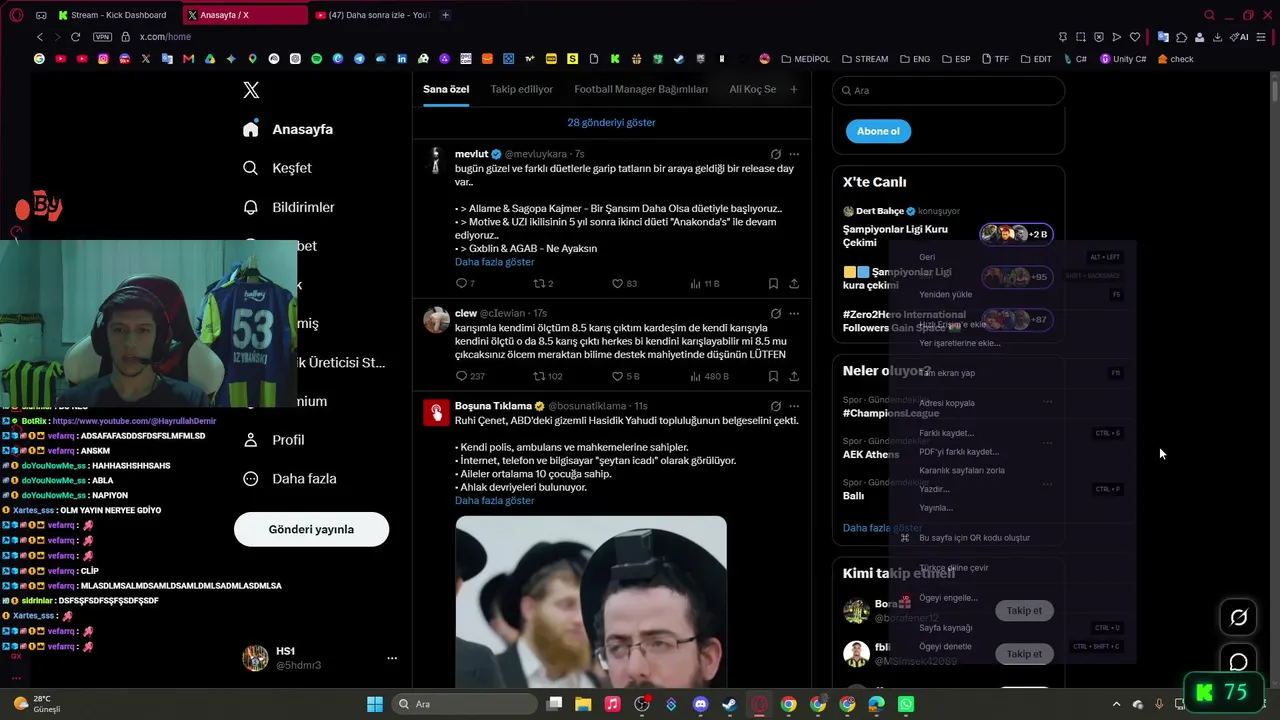Open WhatsApp from the Windows taskbar
This screenshot has height=720, width=1280.
point(906,704)
